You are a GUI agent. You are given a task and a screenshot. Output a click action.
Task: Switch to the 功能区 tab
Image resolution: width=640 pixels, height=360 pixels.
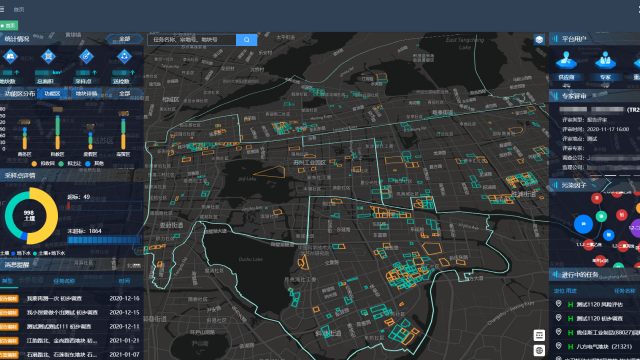(x=52, y=93)
